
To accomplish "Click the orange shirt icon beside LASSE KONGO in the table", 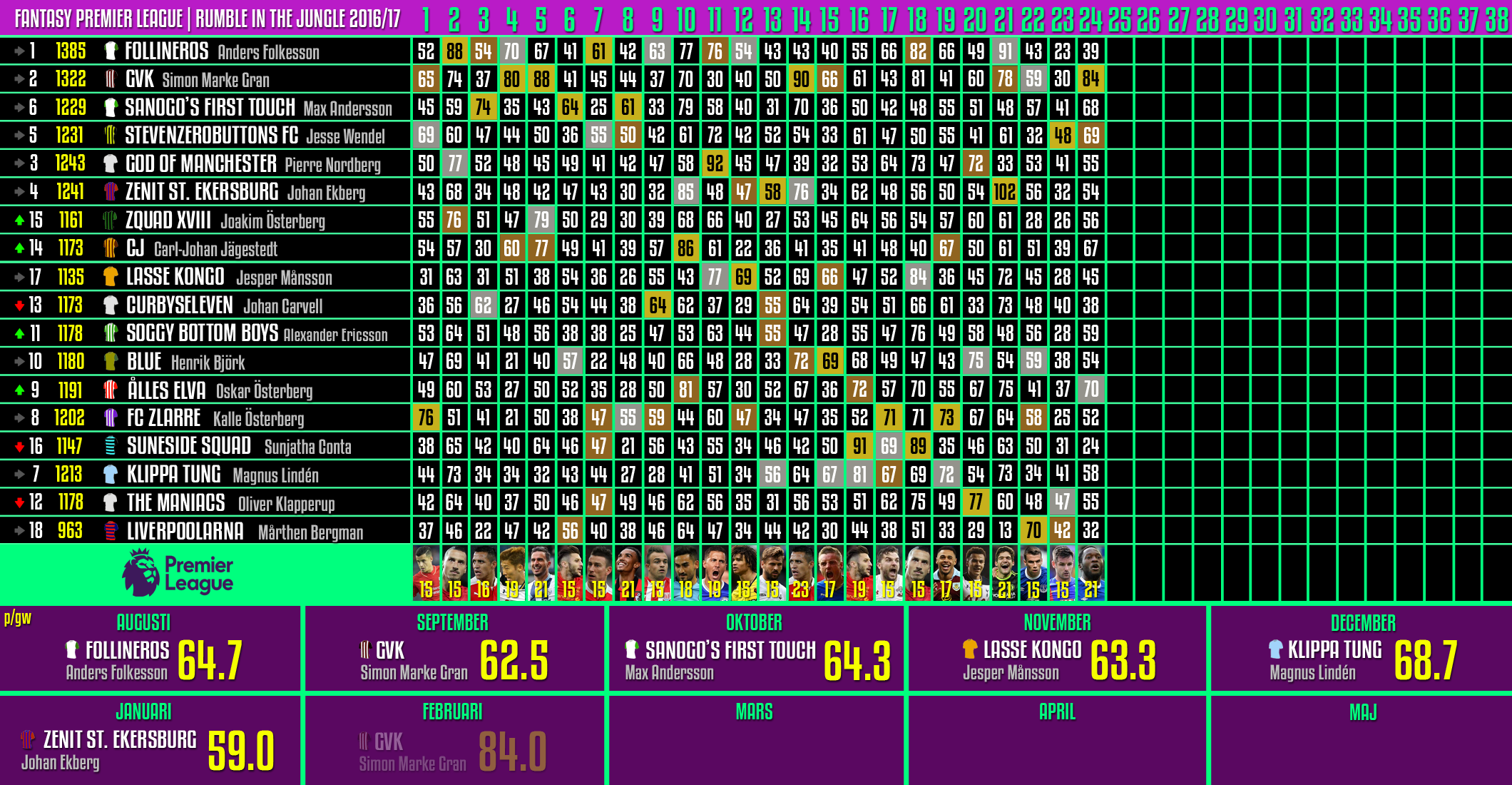I will pyautogui.click(x=111, y=276).
